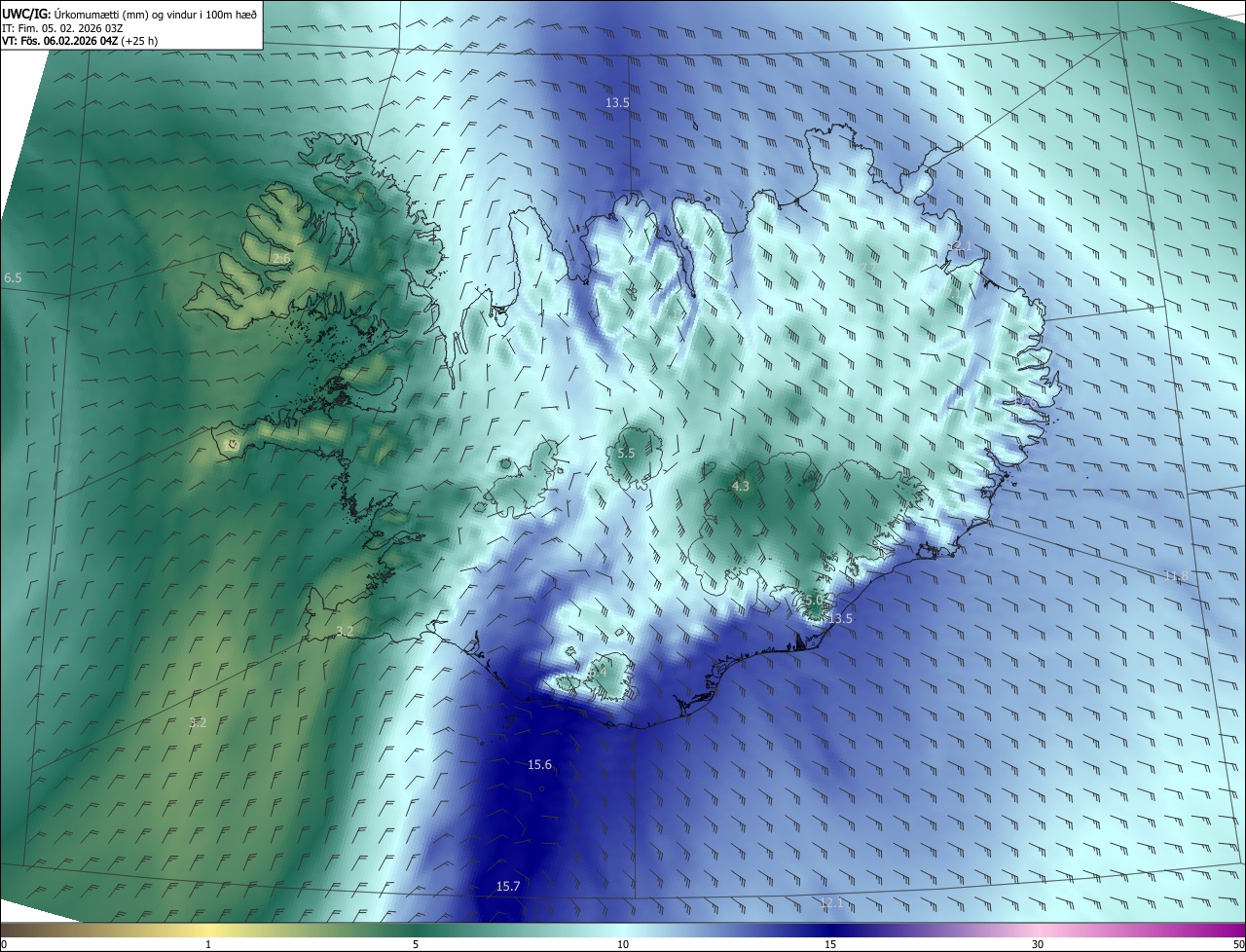Image resolution: width=1246 pixels, height=952 pixels.
Task: Select the "12.6" value over the East Fjords
Action: pyautogui.click(x=1026, y=400)
